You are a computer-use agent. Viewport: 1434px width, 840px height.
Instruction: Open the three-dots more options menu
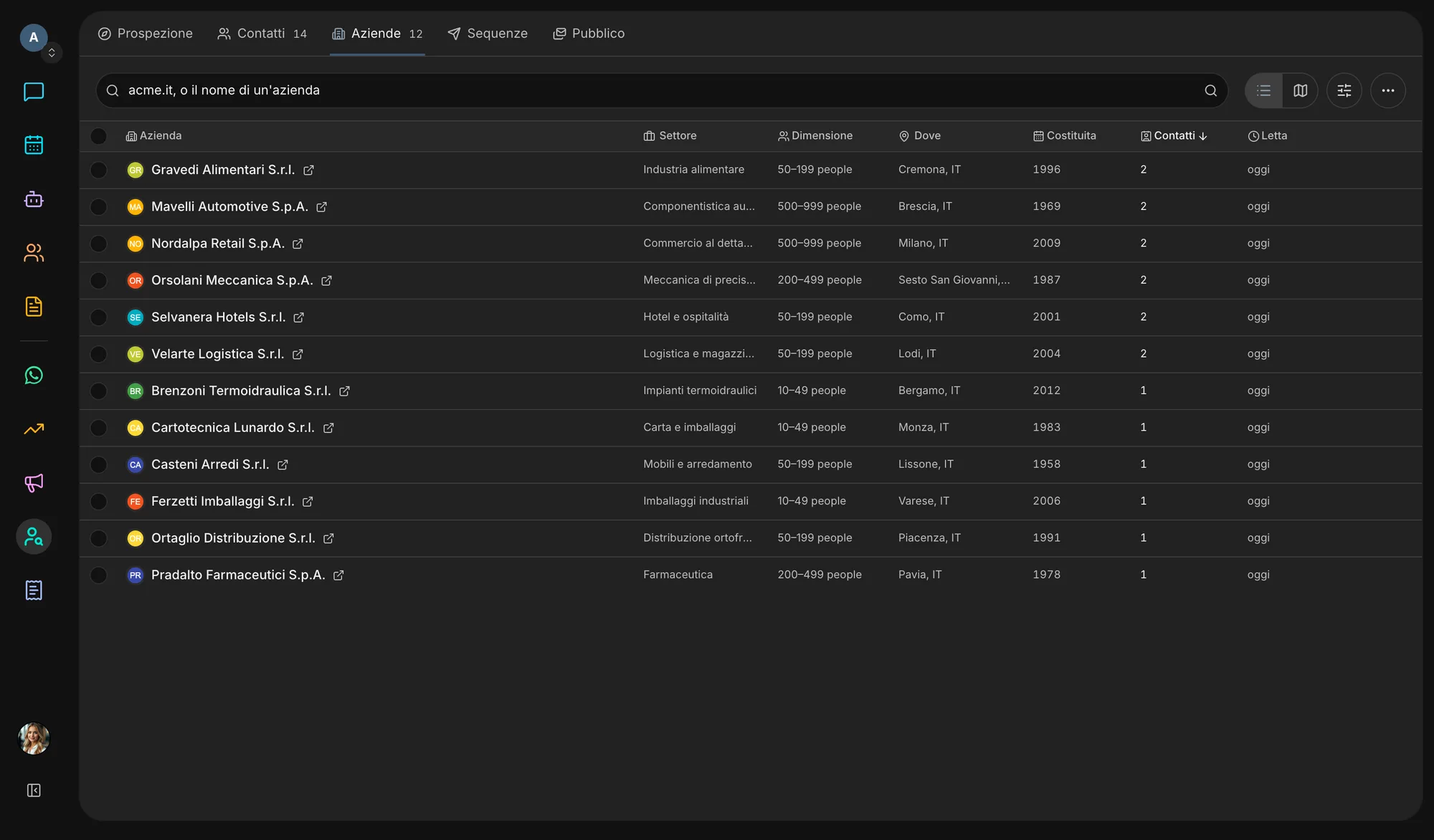tap(1387, 90)
